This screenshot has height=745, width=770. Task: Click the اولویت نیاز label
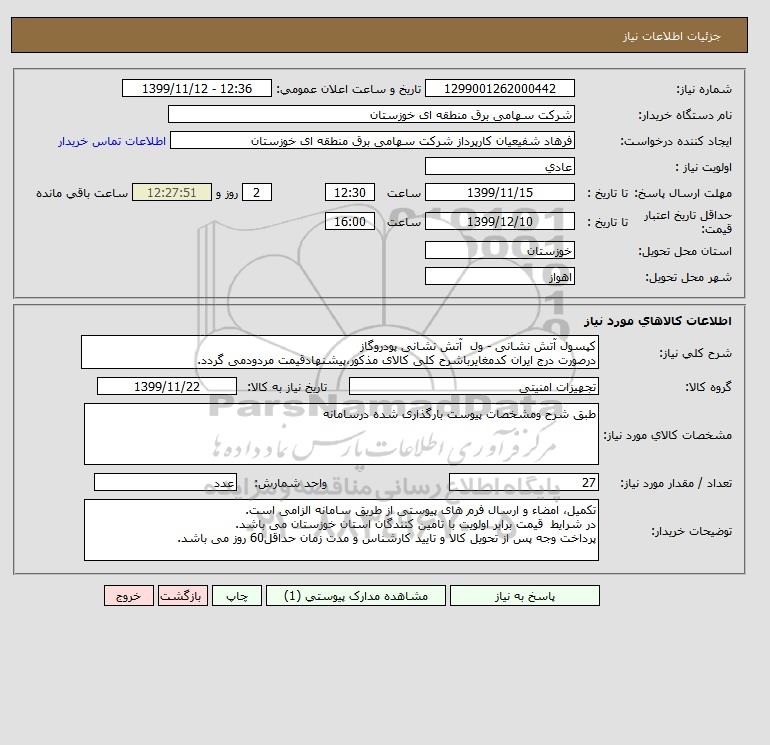click(703, 167)
